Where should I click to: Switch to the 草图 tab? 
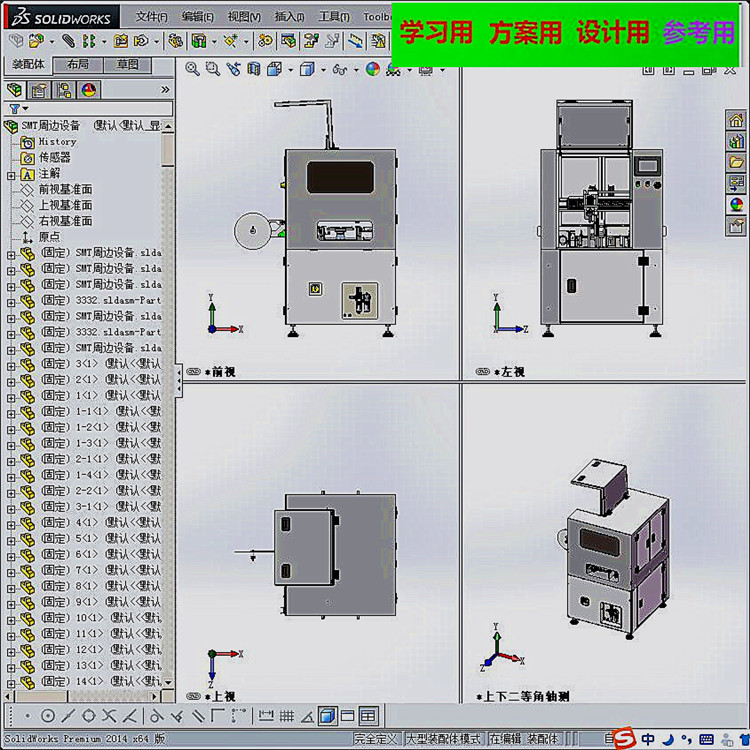(127, 65)
